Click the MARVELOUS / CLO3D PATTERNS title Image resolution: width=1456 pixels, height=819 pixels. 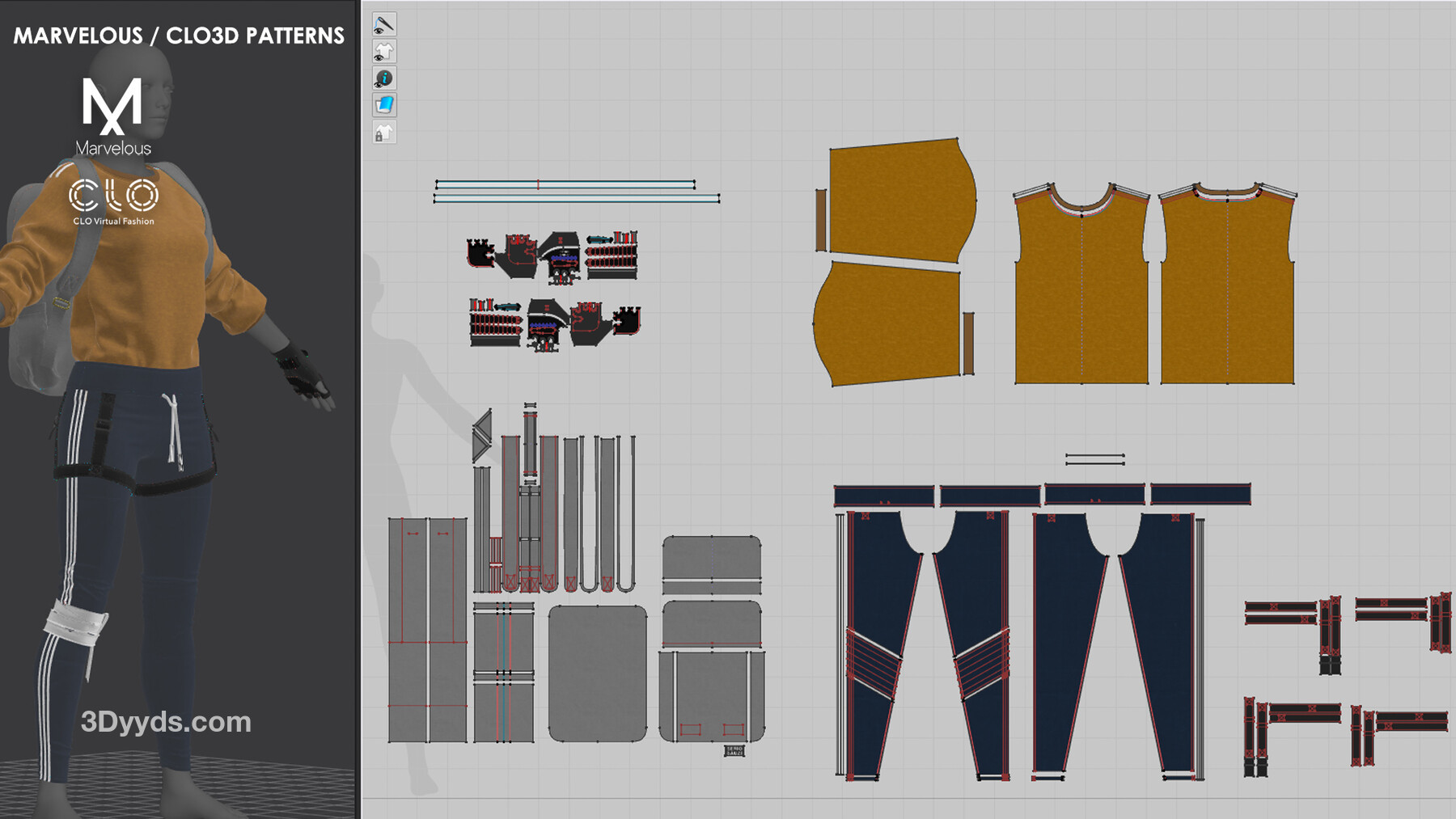[179, 36]
